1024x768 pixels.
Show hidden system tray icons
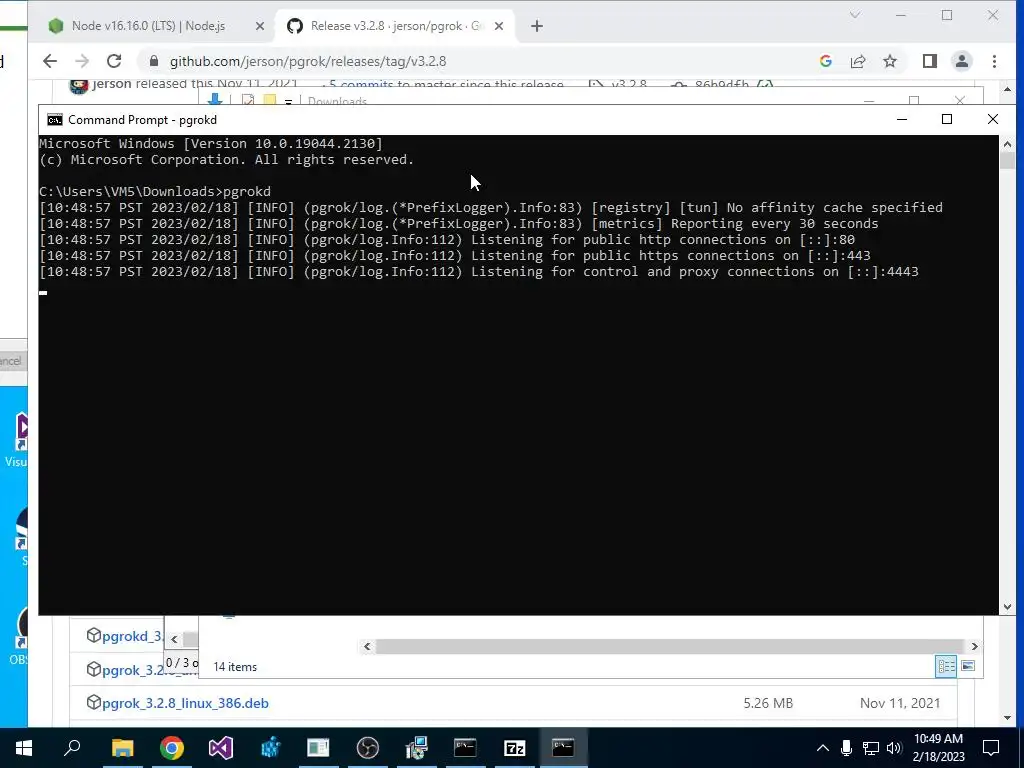(x=823, y=748)
